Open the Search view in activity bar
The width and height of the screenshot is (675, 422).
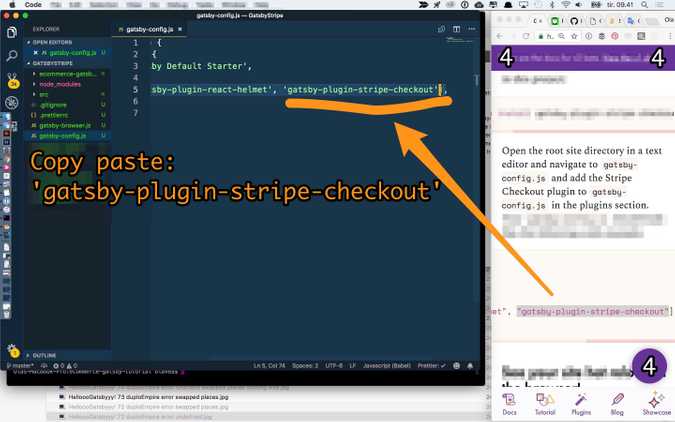(x=12, y=56)
